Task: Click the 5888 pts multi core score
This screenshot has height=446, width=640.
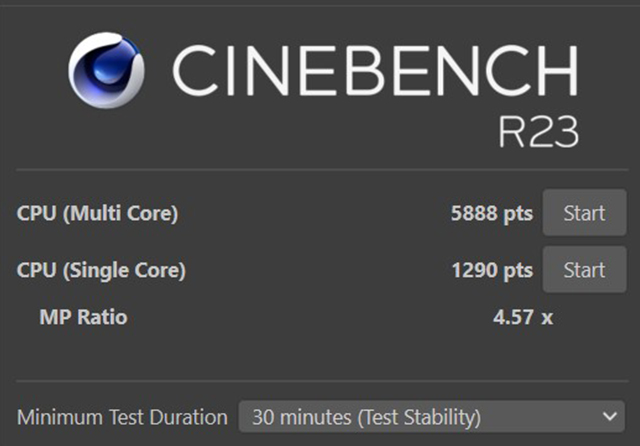Action: 492,213
